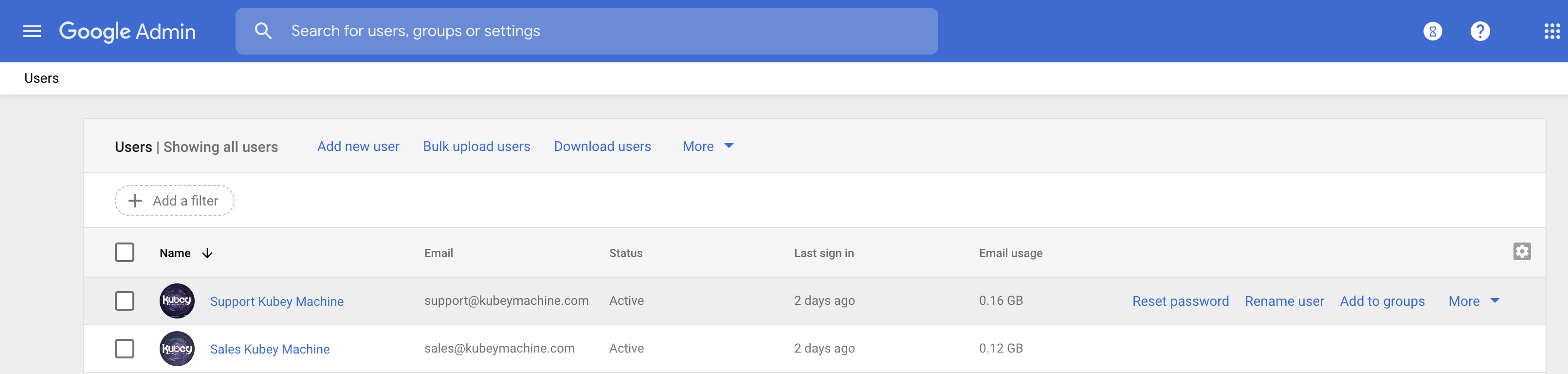The width and height of the screenshot is (1568, 374).
Task: Click Reset password for Support user
Action: tap(1180, 301)
